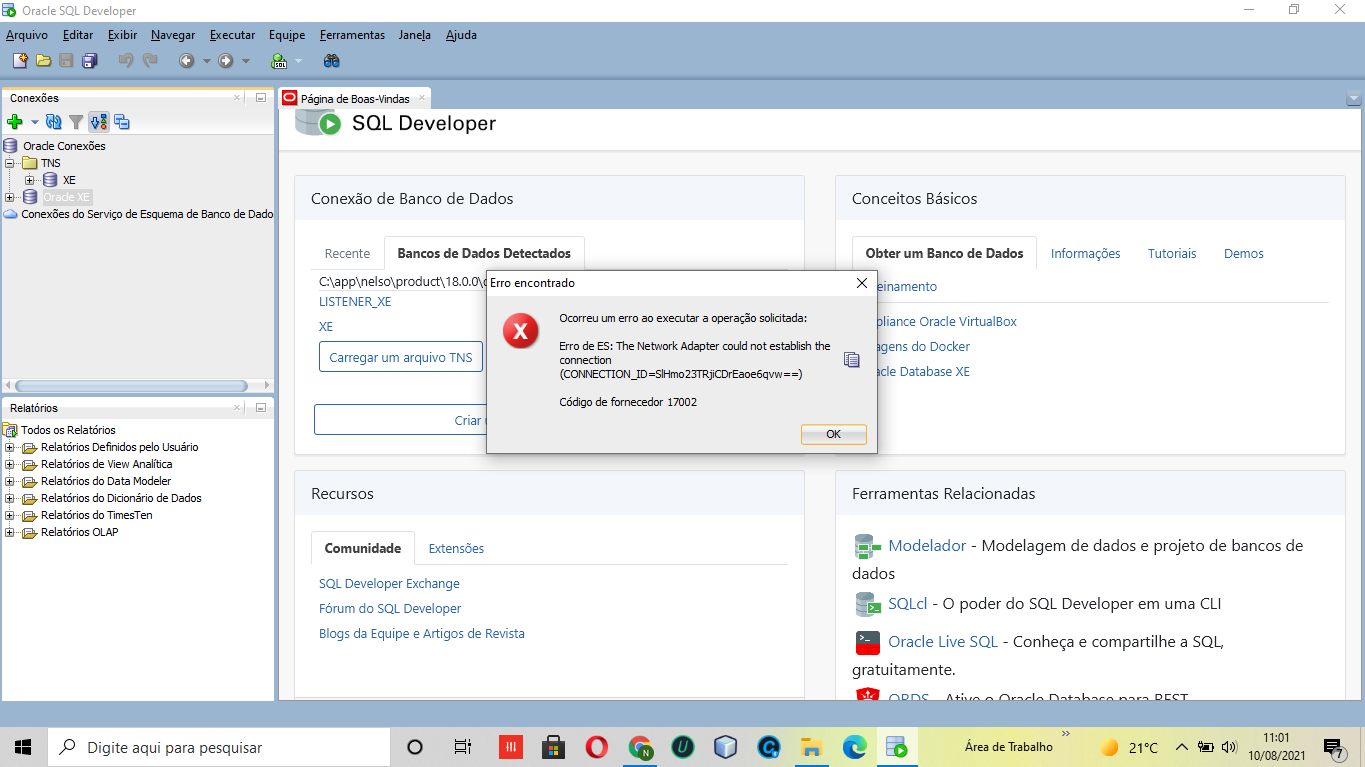Expand Relatórios OLAP tree node
This screenshot has width=1365, height=767.
click(x=10, y=532)
